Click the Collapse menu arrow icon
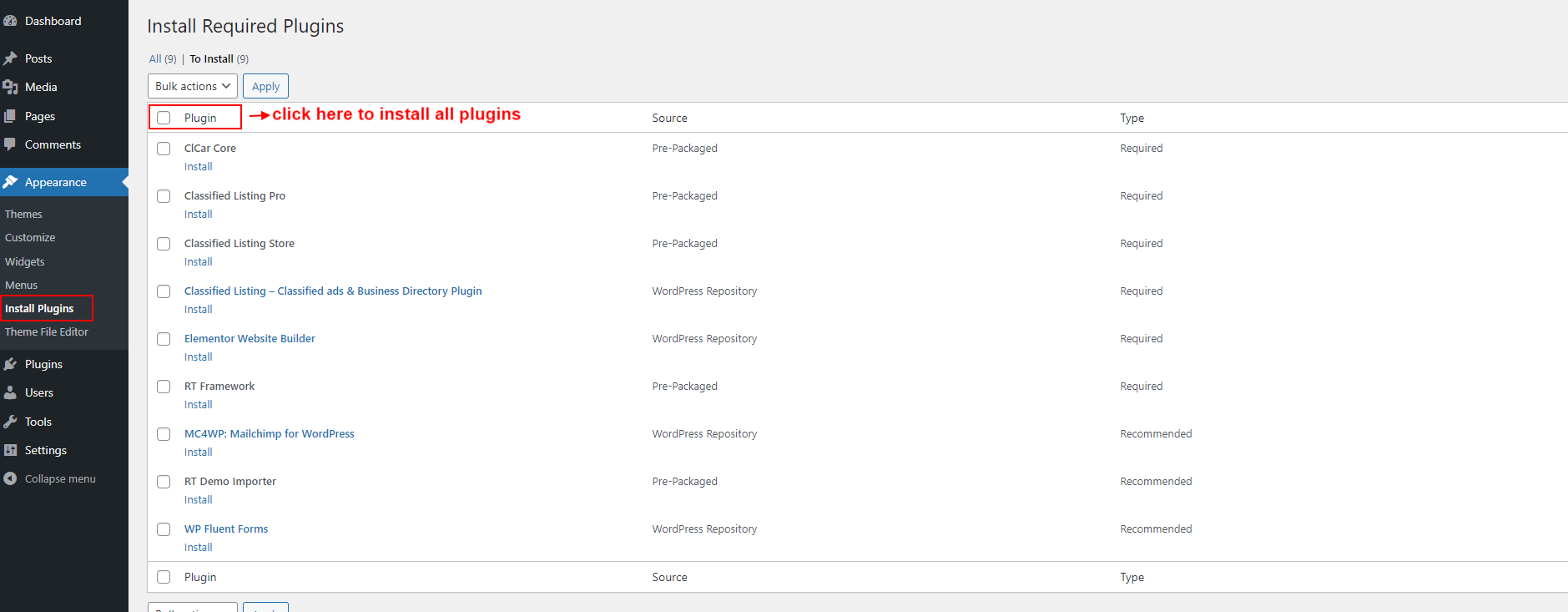 point(10,478)
